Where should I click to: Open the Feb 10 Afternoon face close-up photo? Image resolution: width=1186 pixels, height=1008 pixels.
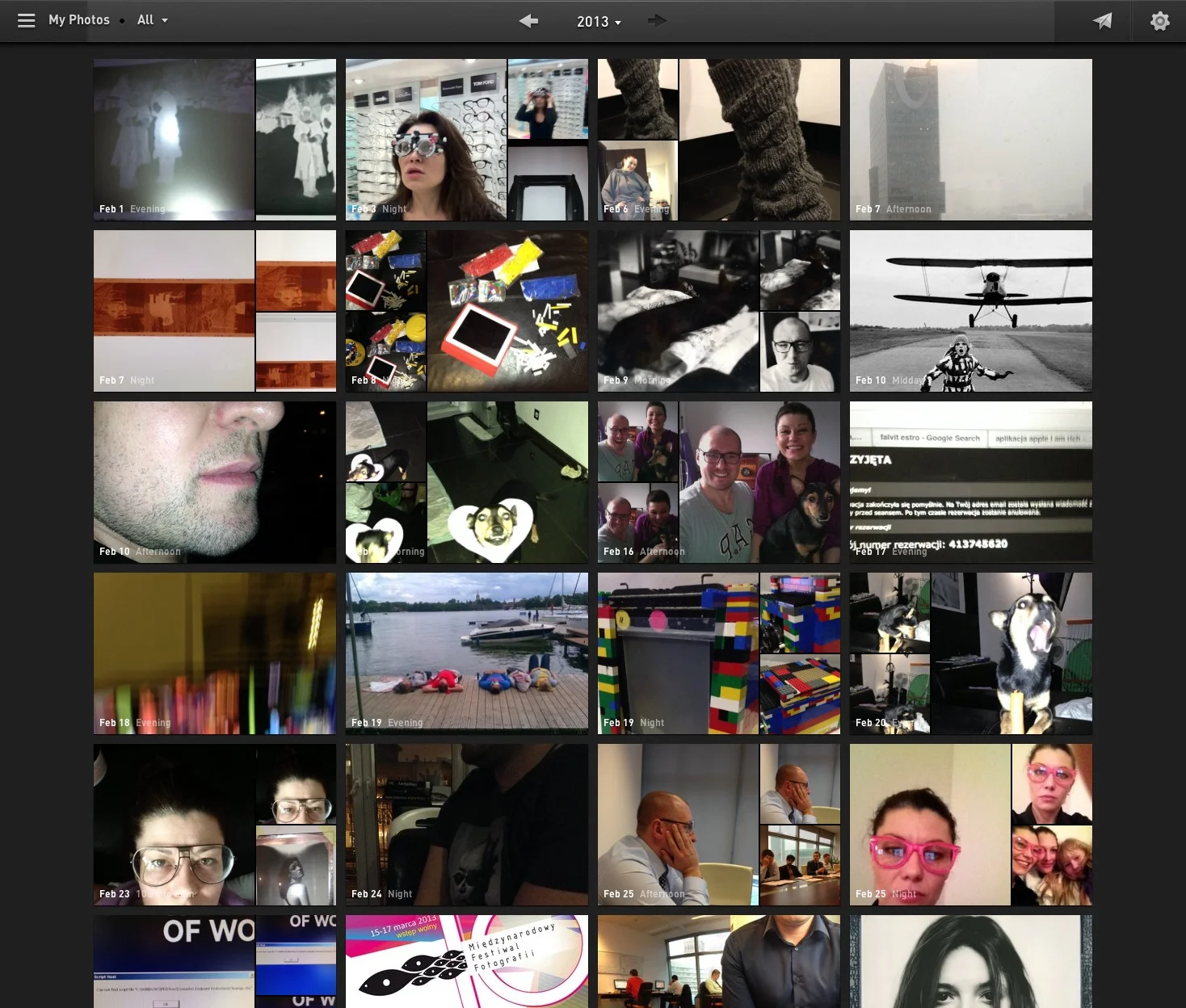215,482
